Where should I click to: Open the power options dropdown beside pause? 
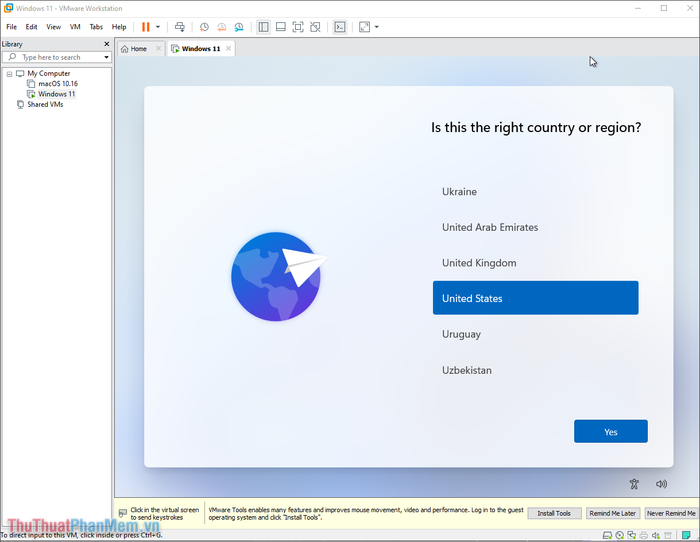(x=158, y=27)
